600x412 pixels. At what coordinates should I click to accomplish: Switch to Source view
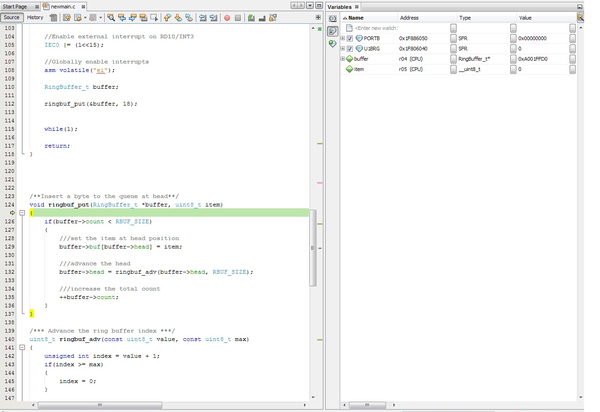pyautogui.click(x=11, y=18)
